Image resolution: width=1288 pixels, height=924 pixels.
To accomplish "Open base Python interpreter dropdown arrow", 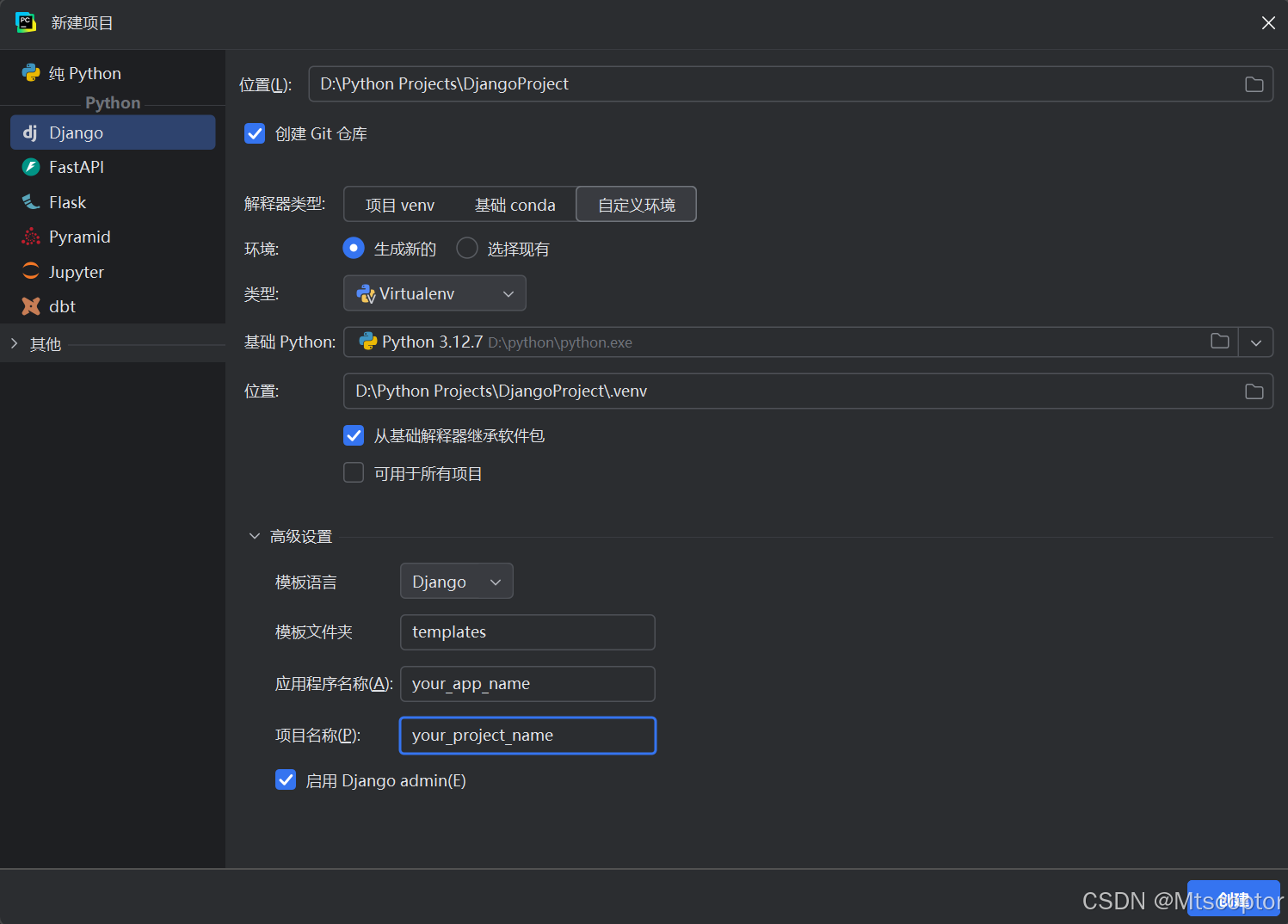I will coord(1256,342).
